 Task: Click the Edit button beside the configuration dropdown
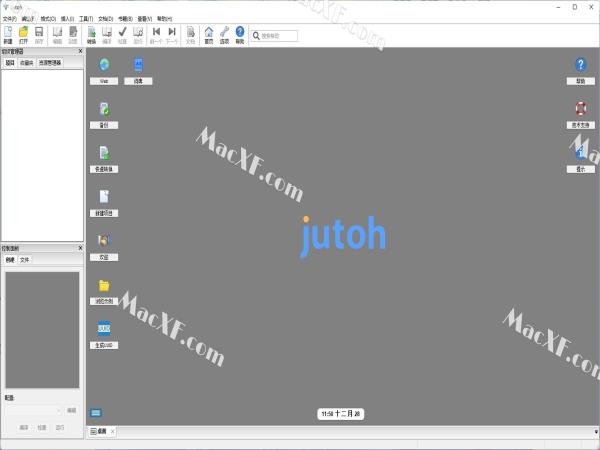[72, 410]
